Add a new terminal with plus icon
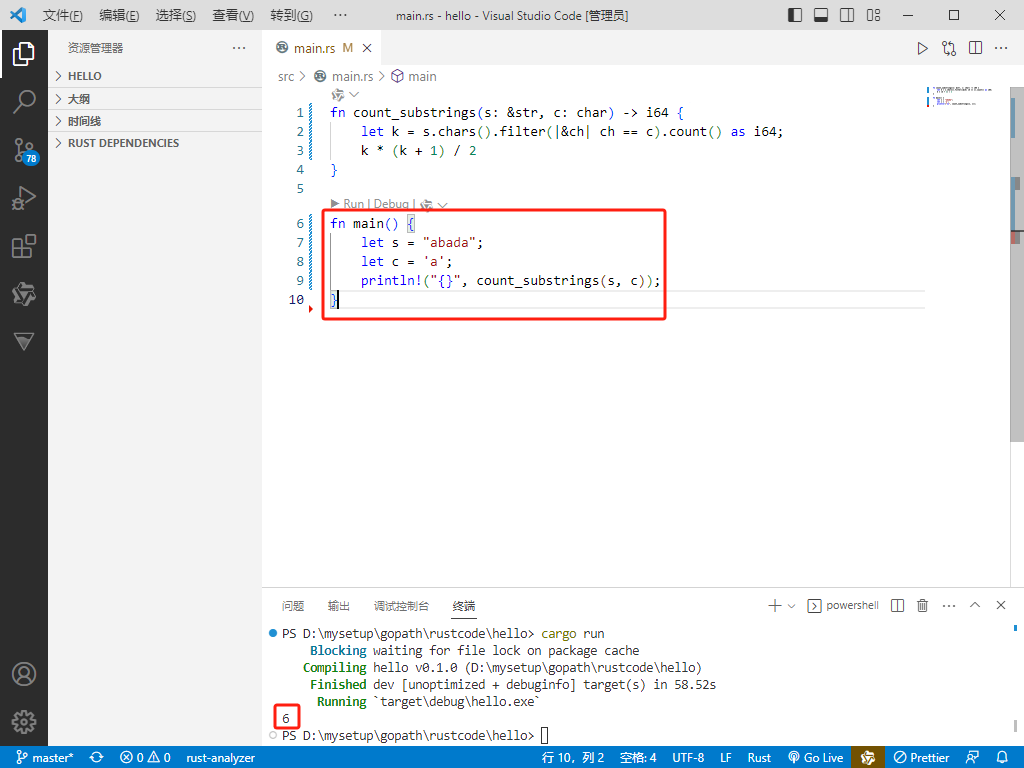The image size is (1024, 768). point(775,606)
